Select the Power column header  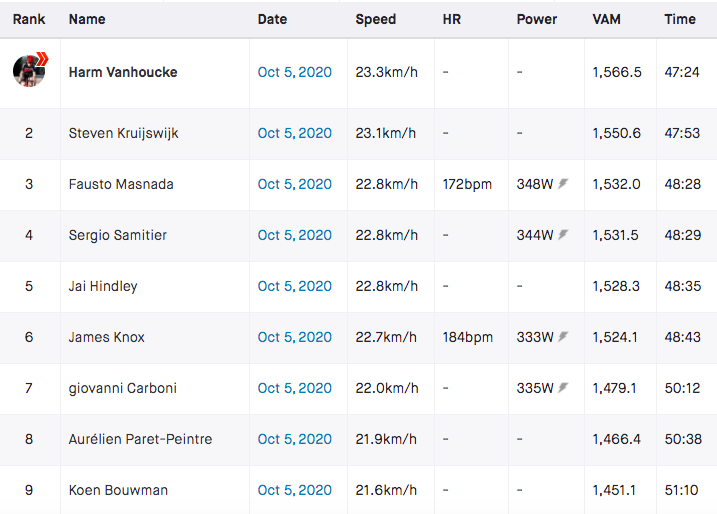point(537,19)
